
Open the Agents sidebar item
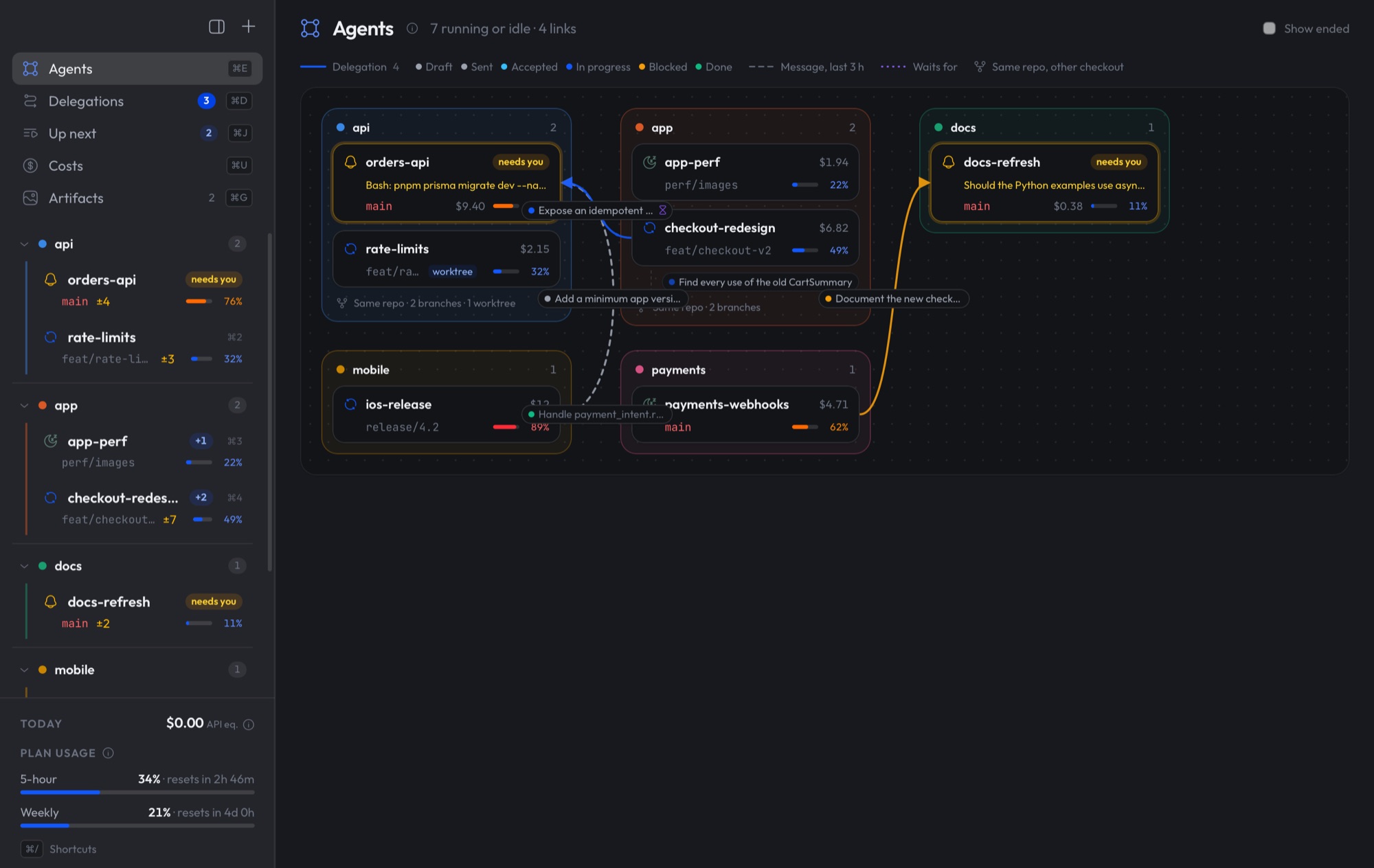point(137,69)
